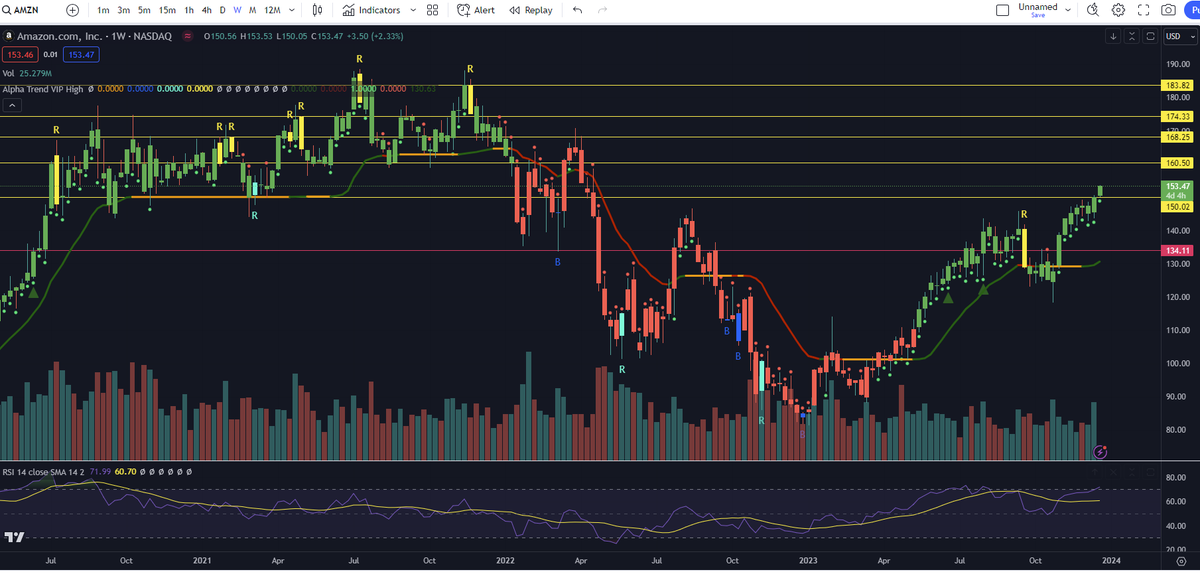This screenshot has width=1200, height=574.
Task: Collapse the pane using the chevrons icon
Action: tap(1131, 37)
